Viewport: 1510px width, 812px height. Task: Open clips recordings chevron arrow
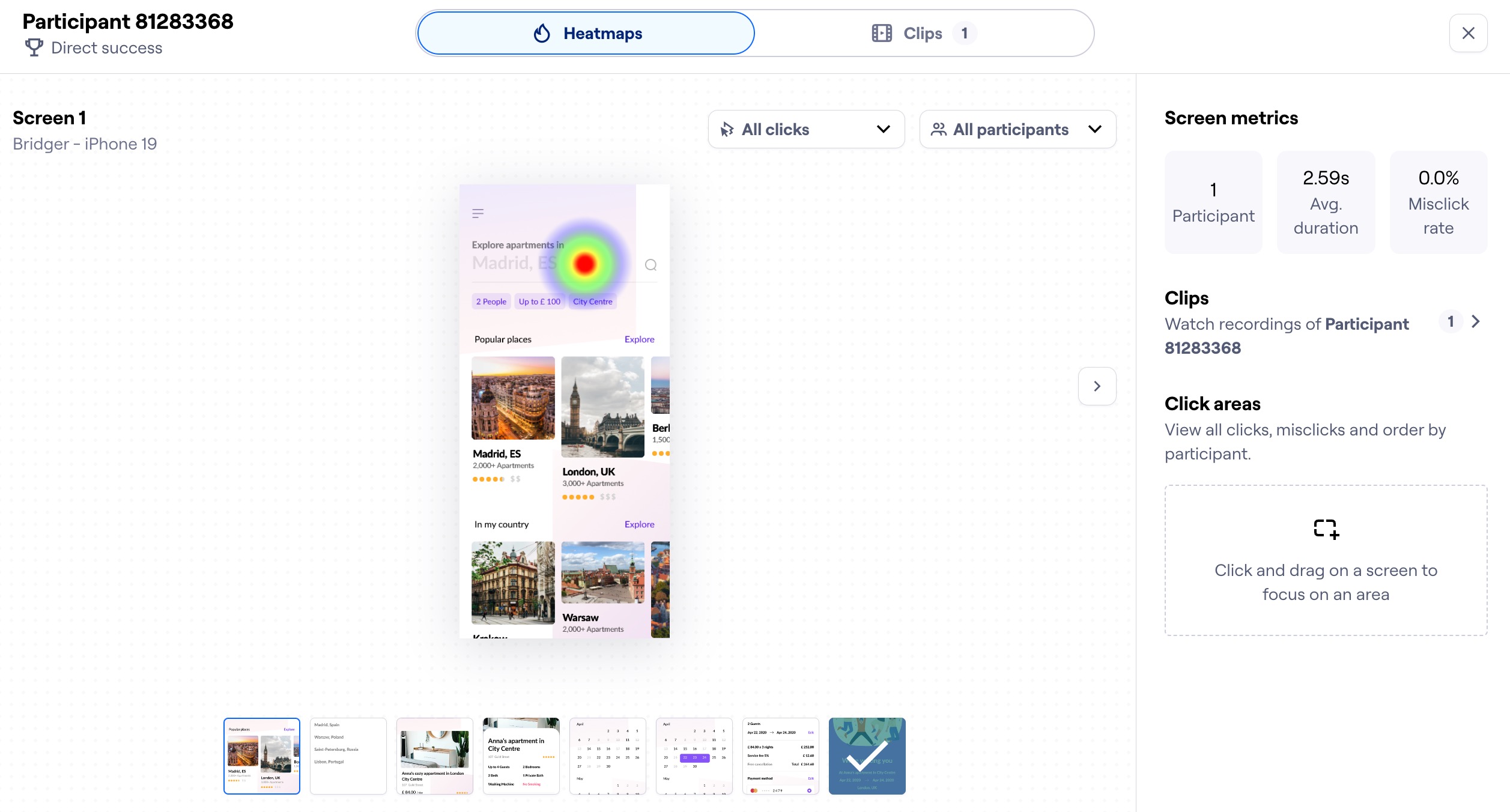[1476, 321]
